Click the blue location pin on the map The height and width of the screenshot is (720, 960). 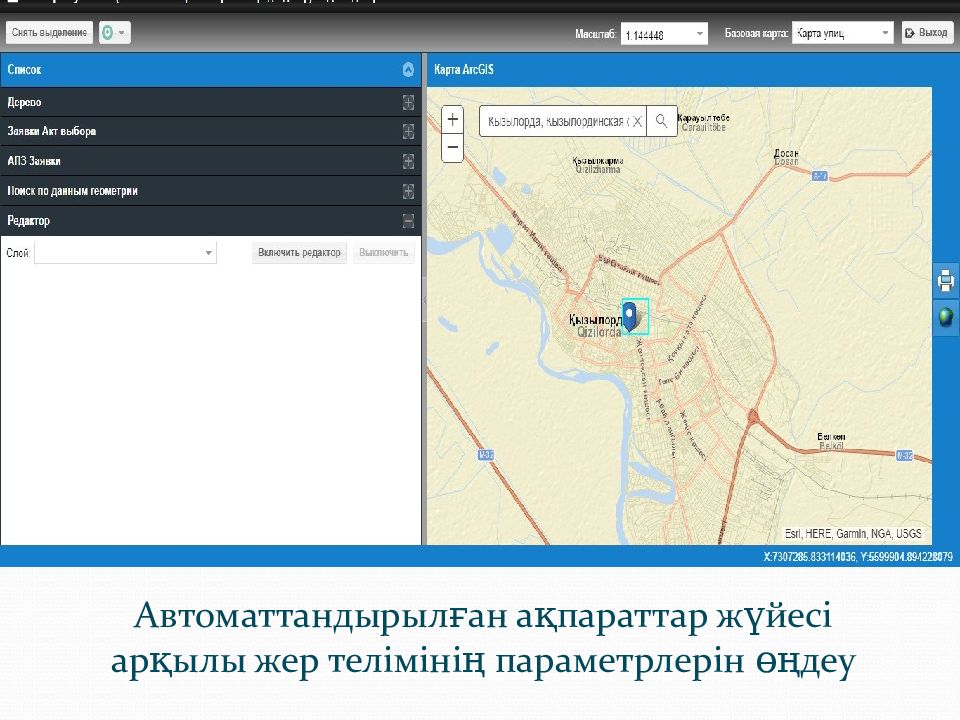click(629, 316)
